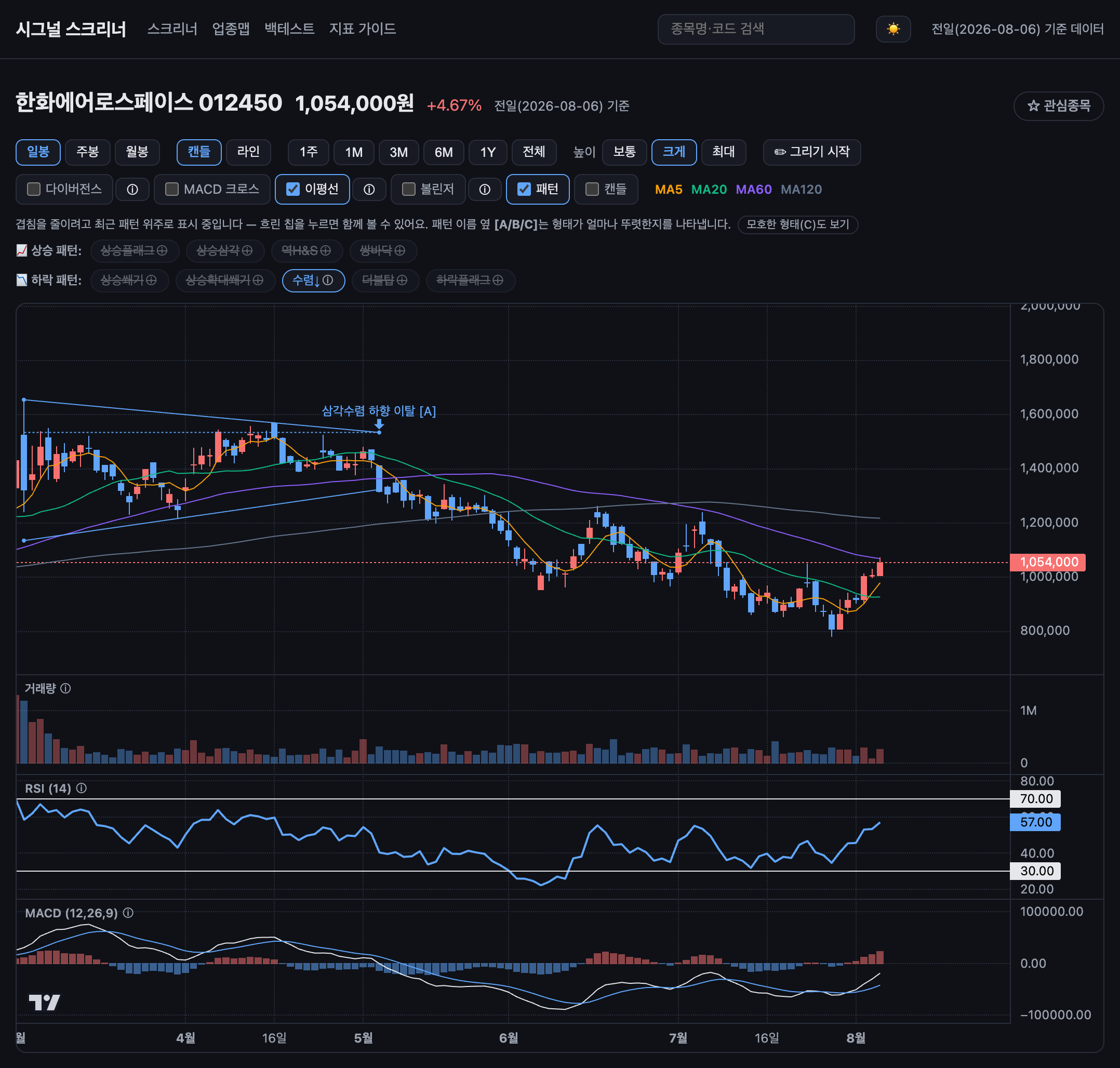Image resolution: width=1120 pixels, height=1068 pixels.
Task: Uncheck the 패턴 checkbox
Action: [524, 189]
